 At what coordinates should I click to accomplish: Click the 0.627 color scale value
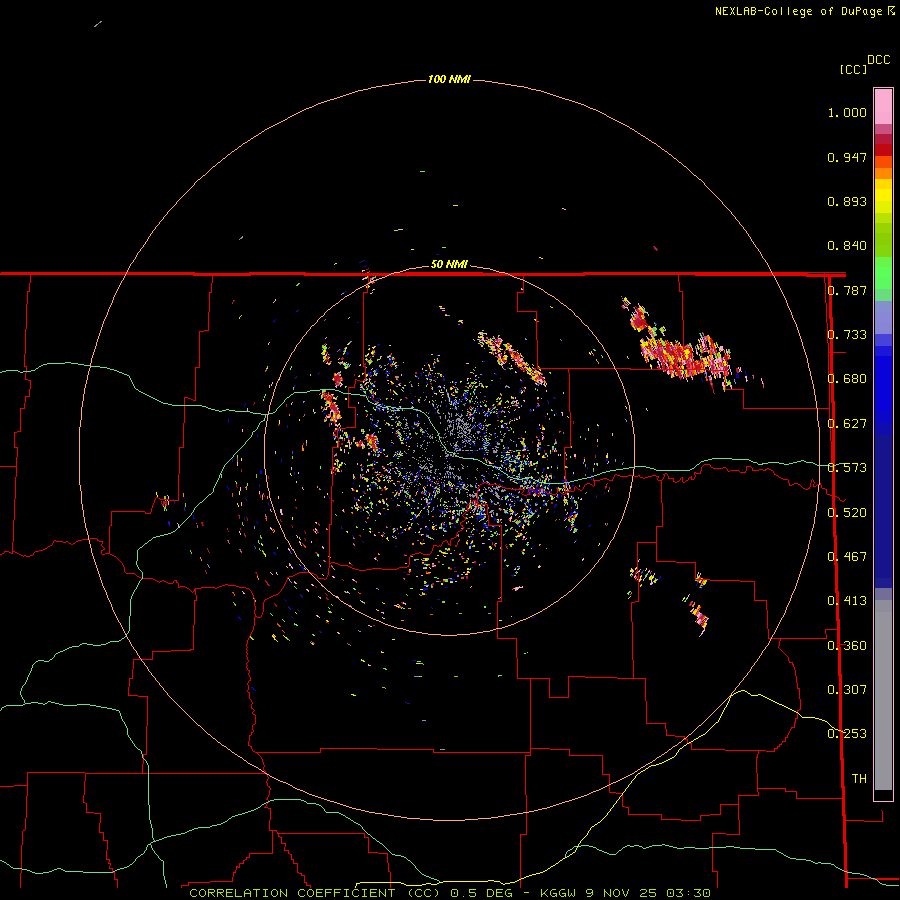(x=847, y=424)
